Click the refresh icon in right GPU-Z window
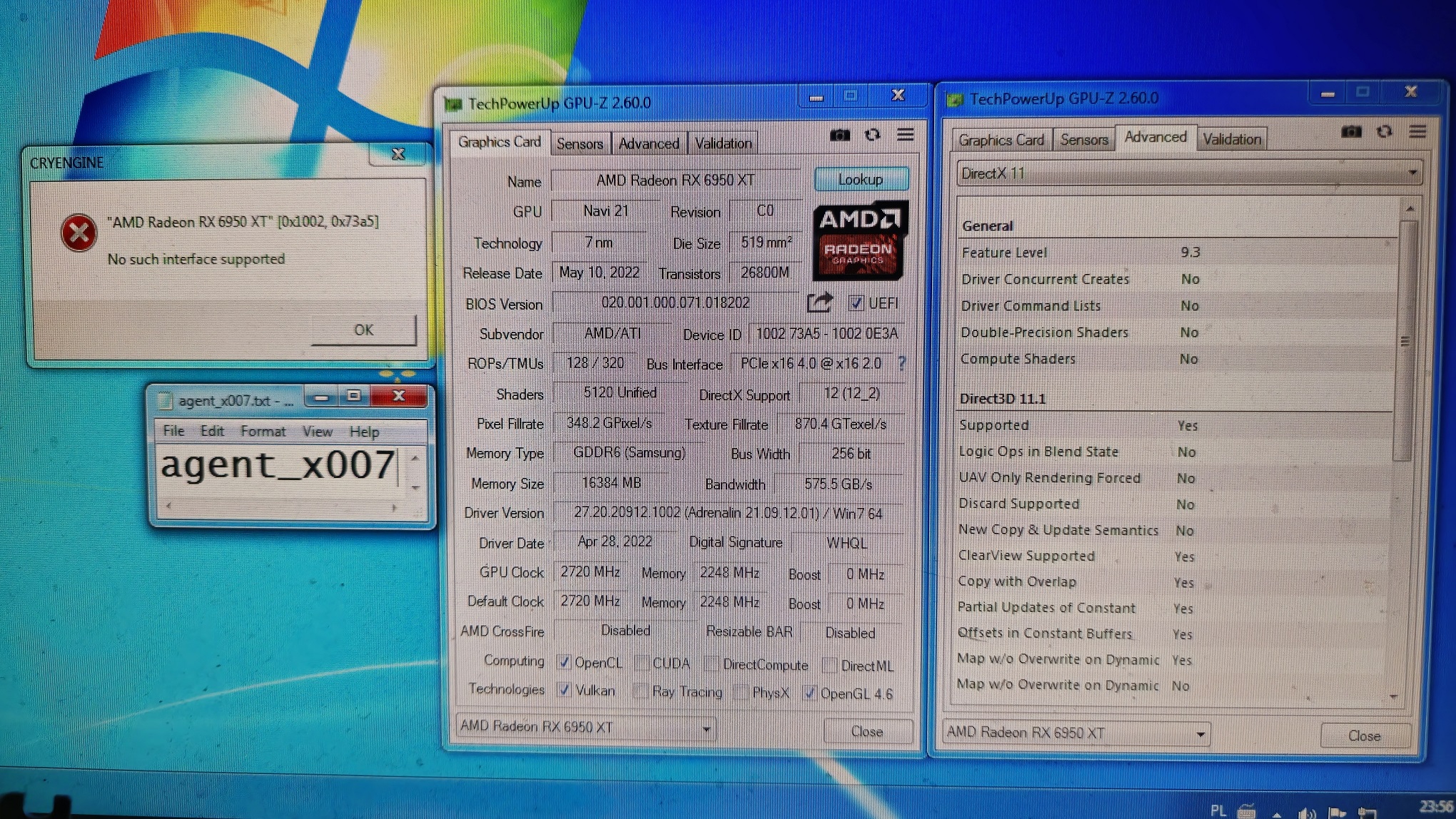The height and width of the screenshot is (819, 1456). pyautogui.click(x=1385, y=132)
